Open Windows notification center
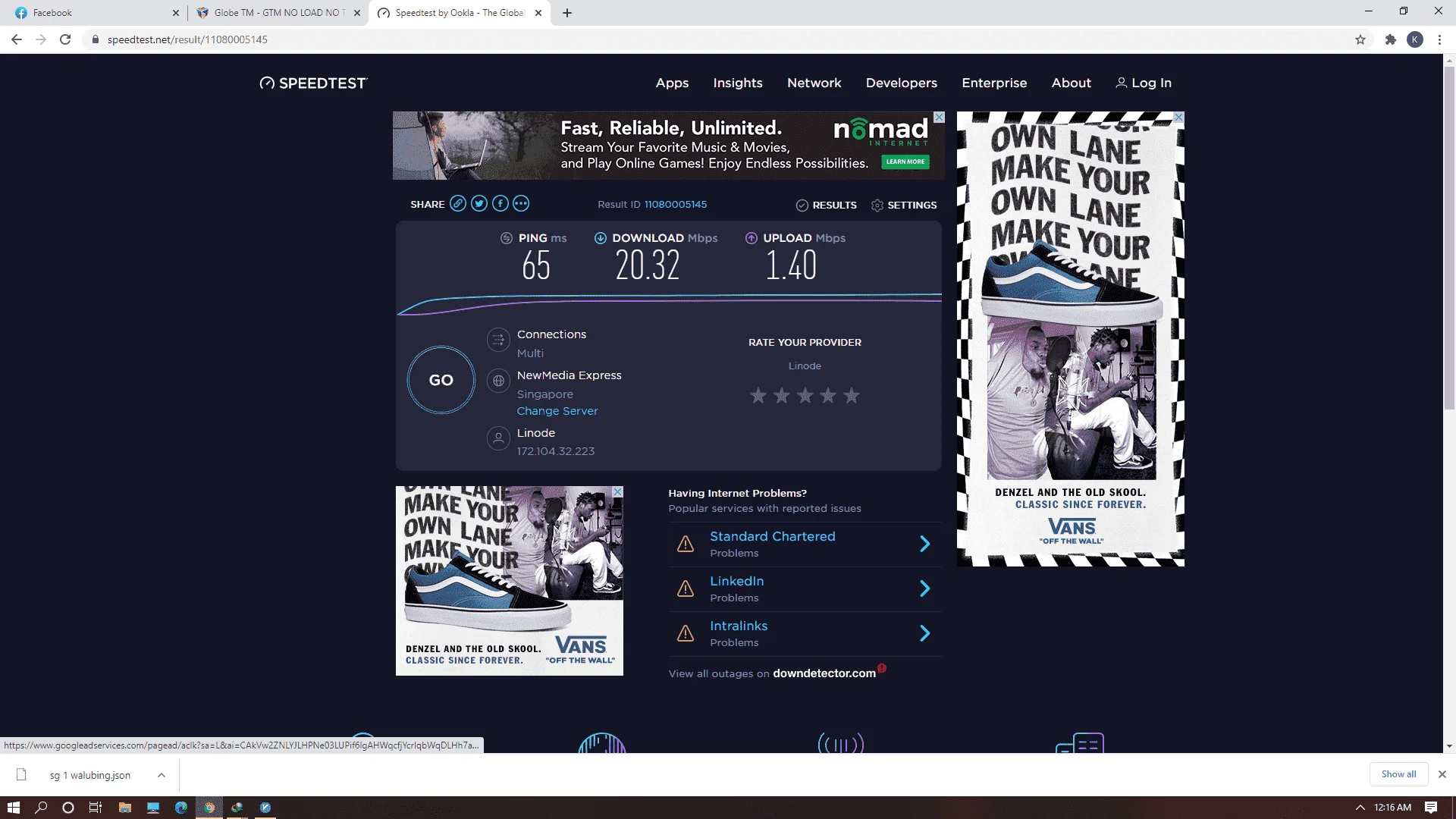The height and width of the screenshot is (819, 1456). pos(1431,808)
